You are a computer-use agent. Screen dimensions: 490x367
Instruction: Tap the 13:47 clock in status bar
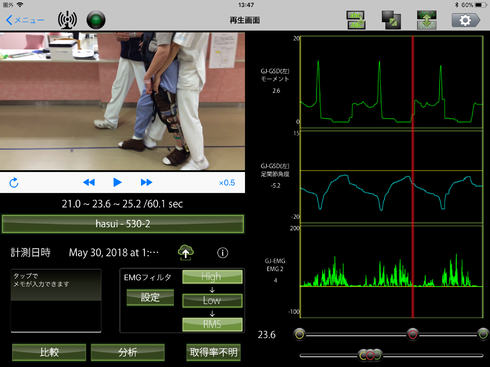click(x=246, y=5)
